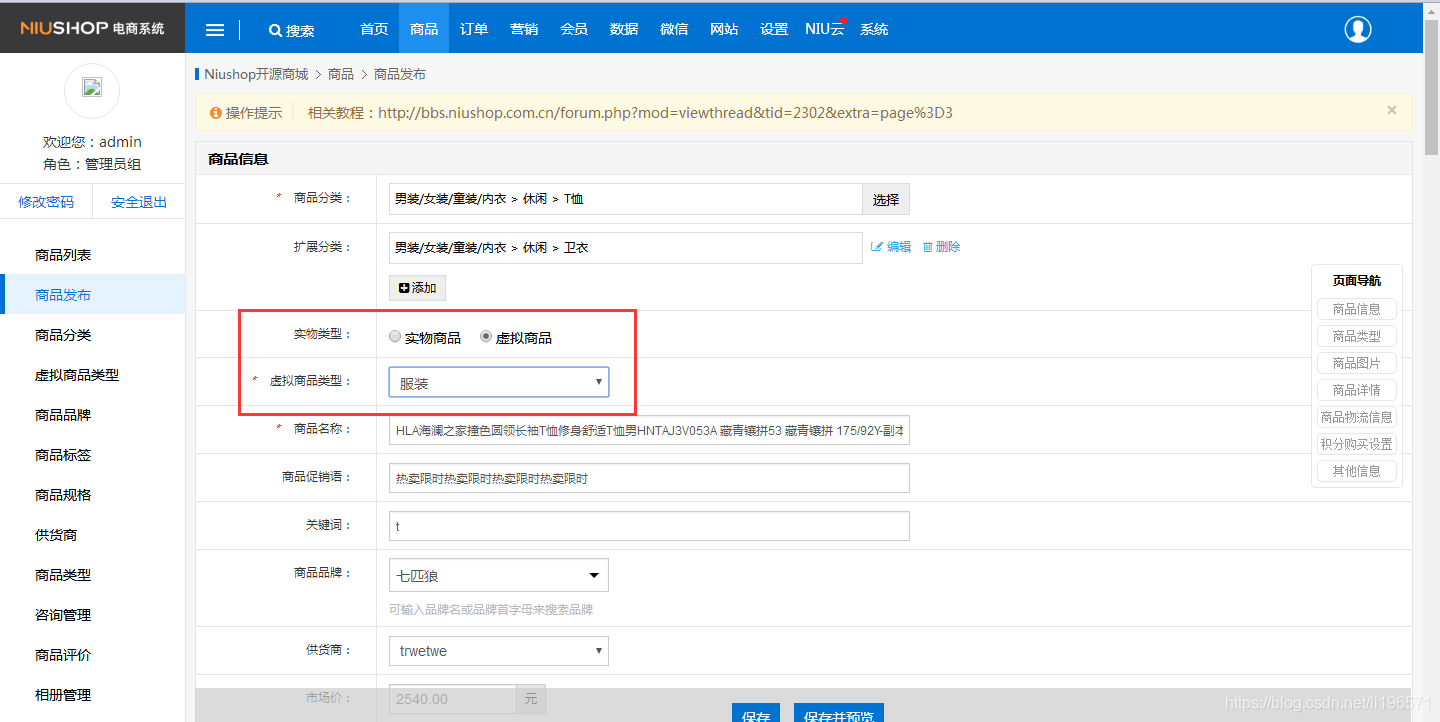
Task: Click 安全退出 to log out
Action: (x=139, y=202)
